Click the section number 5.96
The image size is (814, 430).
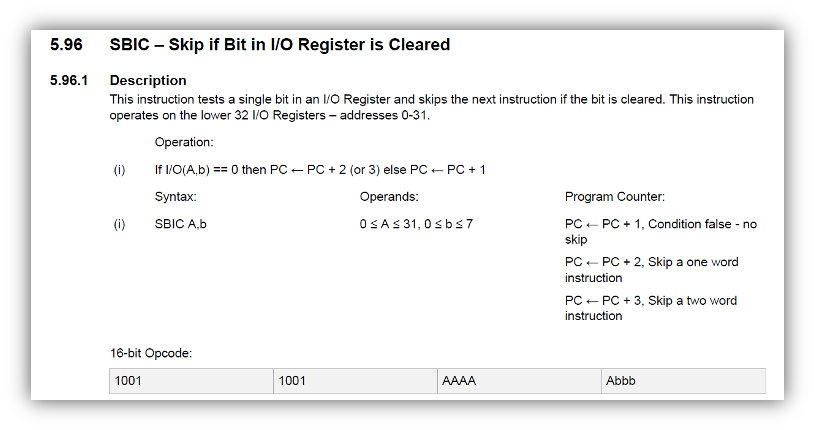point(66,45)
